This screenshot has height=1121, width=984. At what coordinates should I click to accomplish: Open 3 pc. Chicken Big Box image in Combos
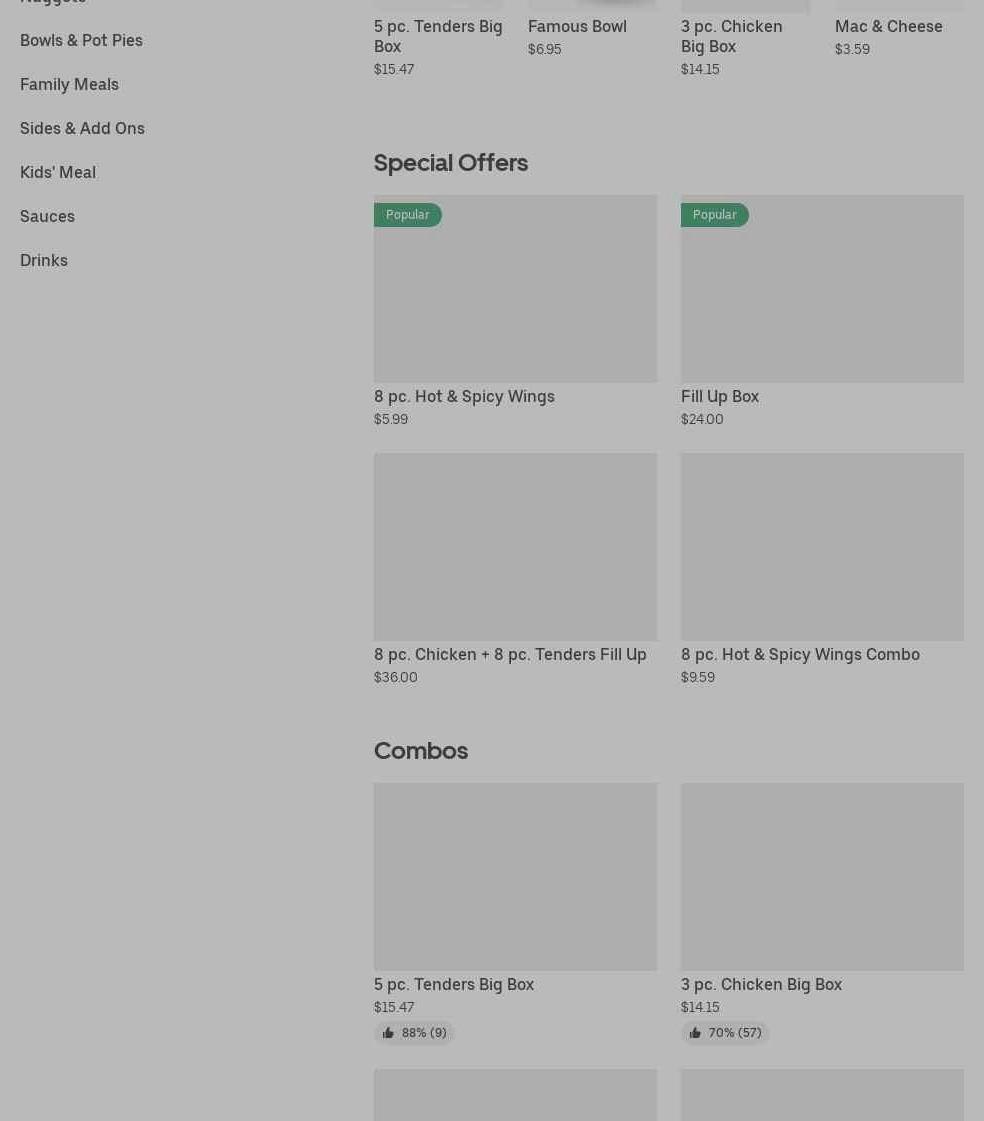pos(822,876)
